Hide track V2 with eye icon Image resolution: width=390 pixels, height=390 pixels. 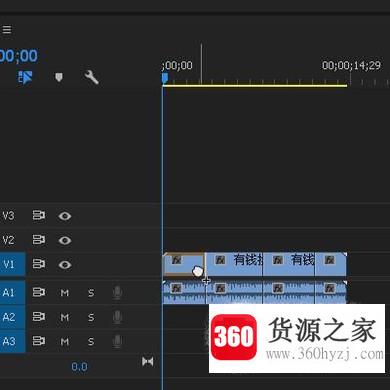(65, 240)
